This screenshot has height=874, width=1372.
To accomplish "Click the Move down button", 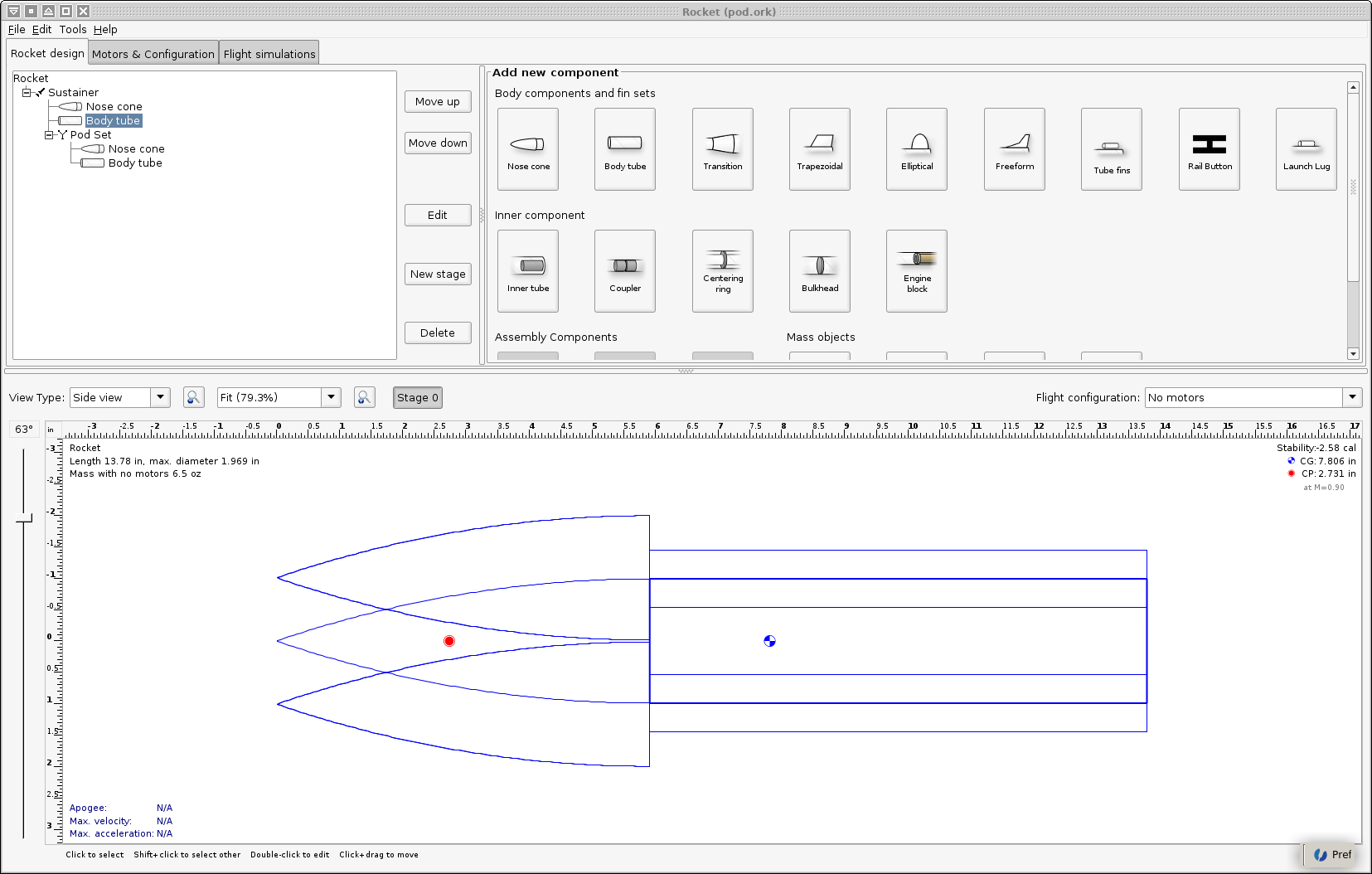I will coord(438,143).
